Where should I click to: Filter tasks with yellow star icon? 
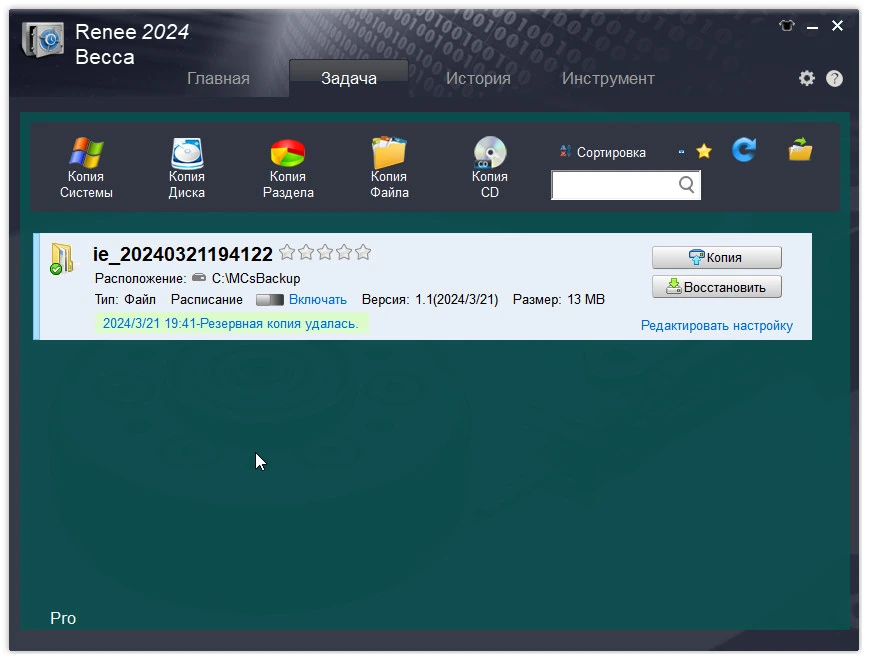pos(704,151)
